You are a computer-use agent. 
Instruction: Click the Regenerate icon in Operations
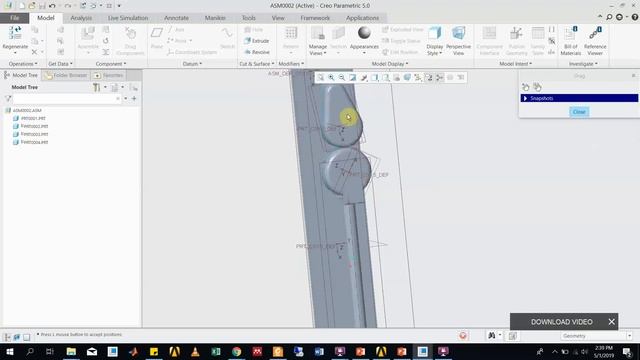(x=15, y=33)
